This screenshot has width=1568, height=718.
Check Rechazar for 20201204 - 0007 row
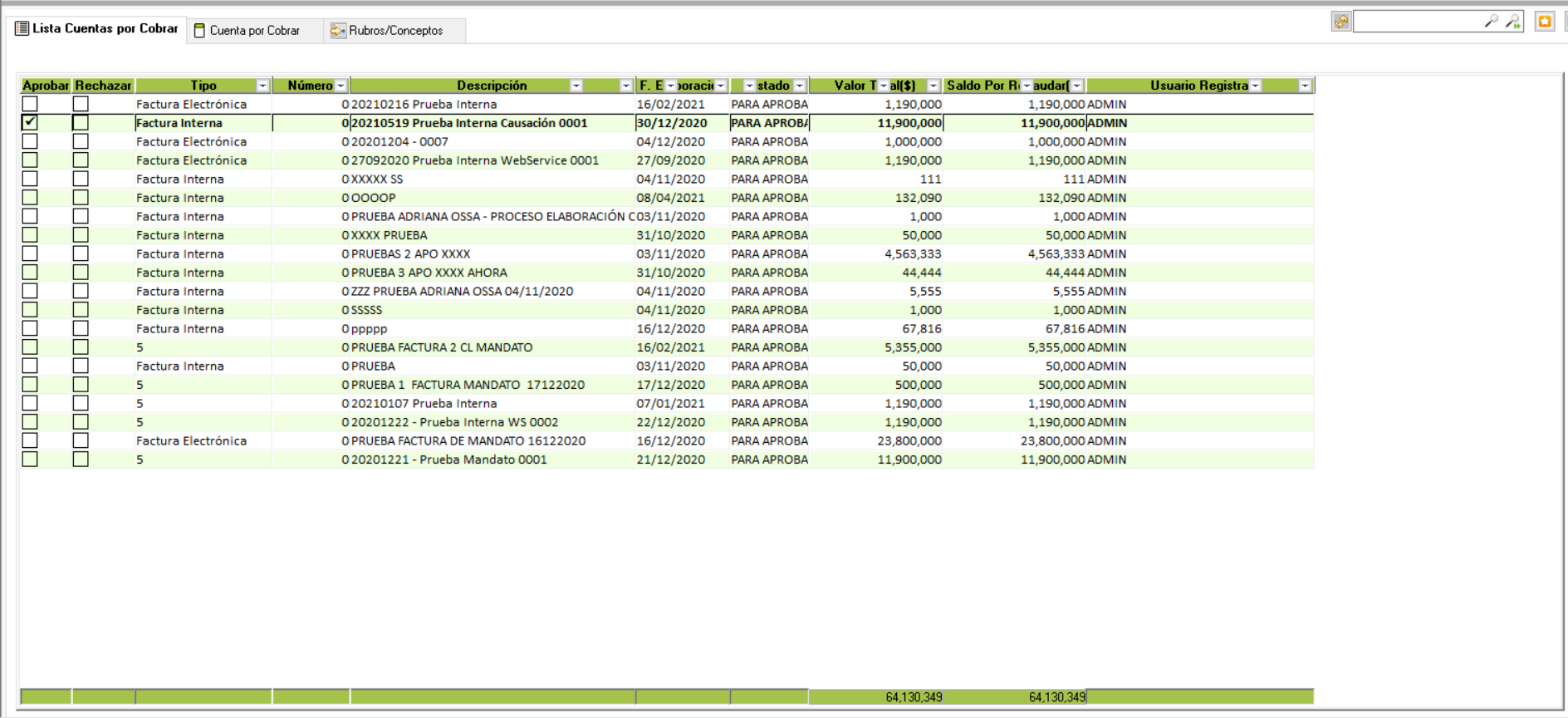(x=81, y=141)
